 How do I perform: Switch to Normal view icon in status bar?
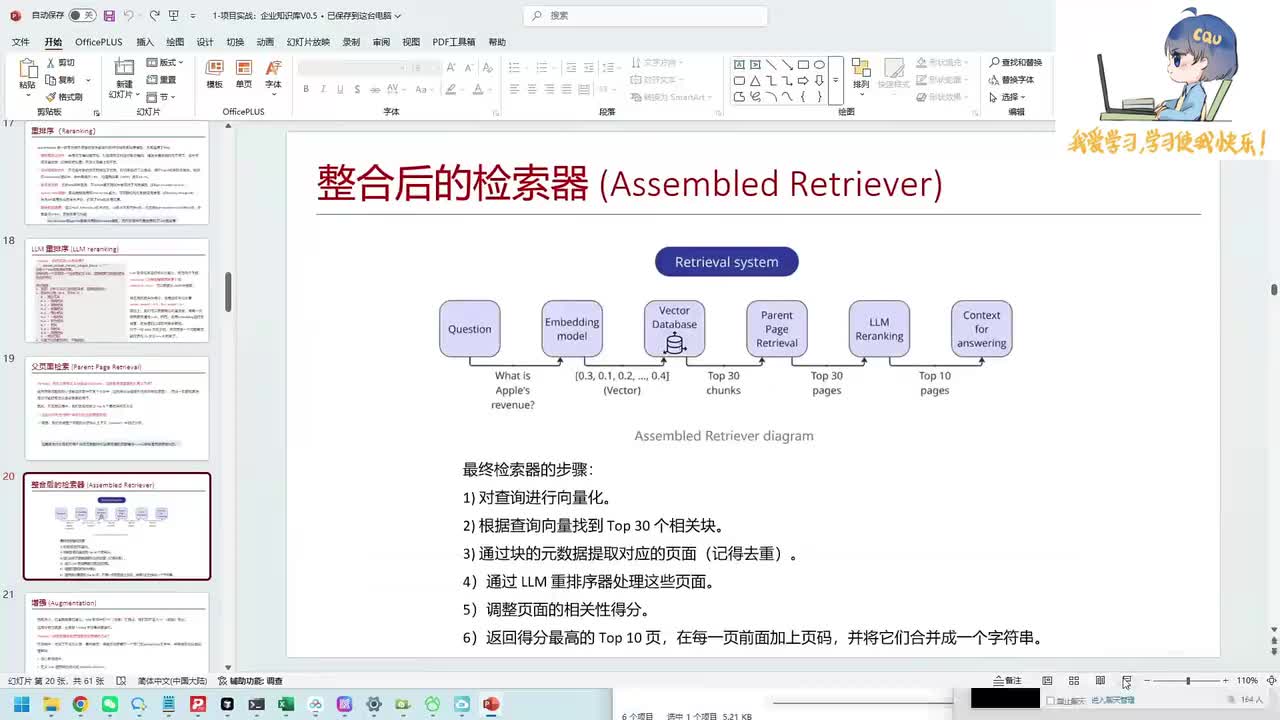(1047, 681)
